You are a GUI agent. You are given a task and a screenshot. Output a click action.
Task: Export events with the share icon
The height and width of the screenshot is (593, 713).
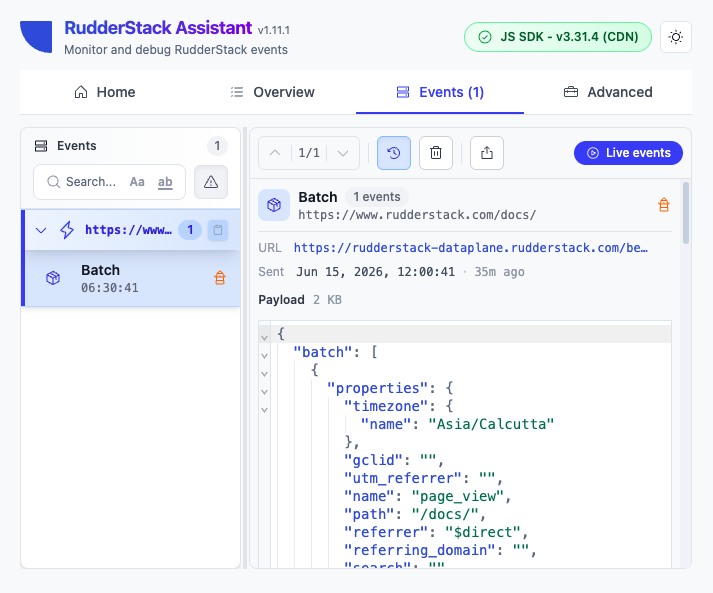coord(487,153)
